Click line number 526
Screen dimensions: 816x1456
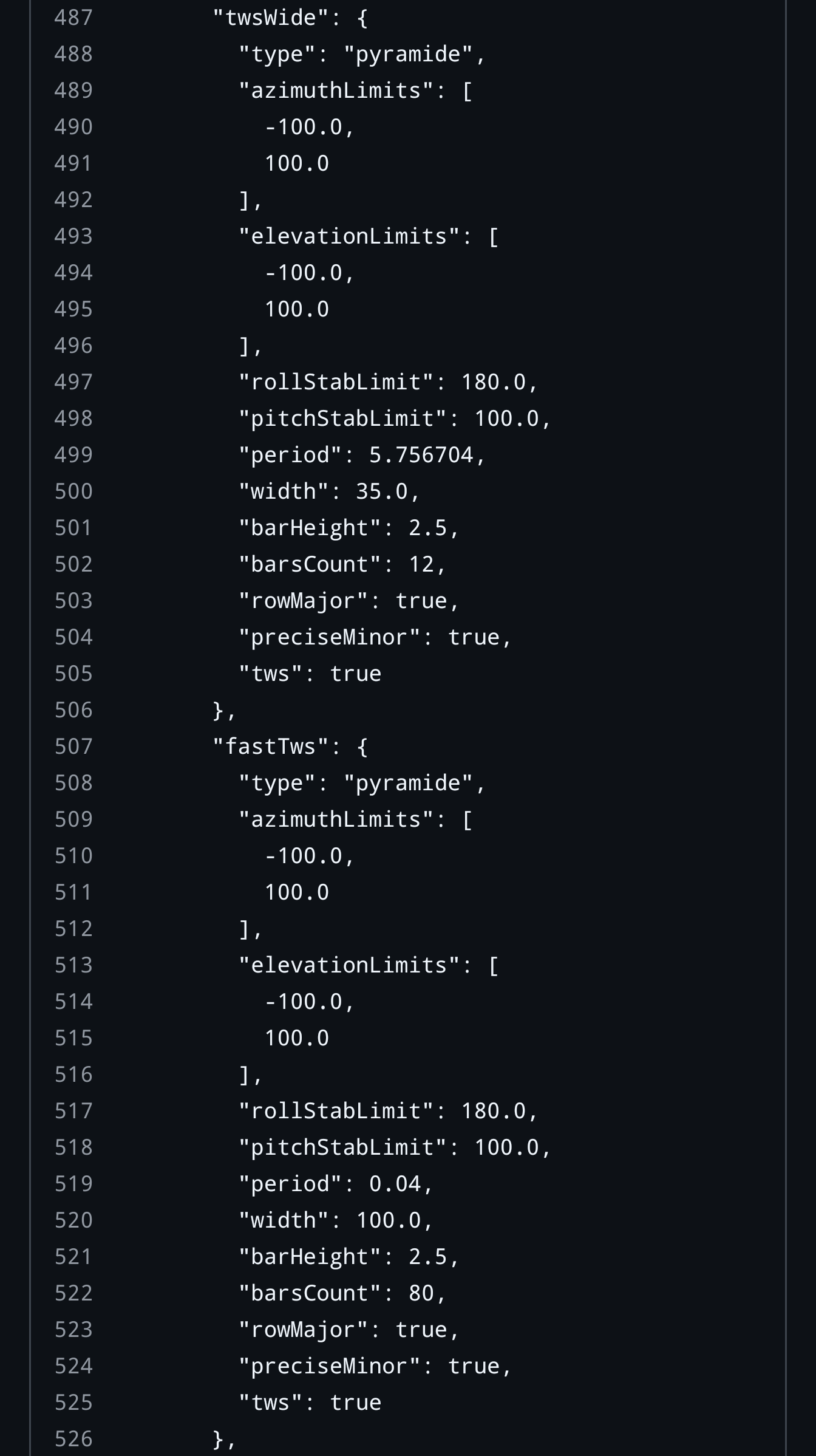(73, 1439)
